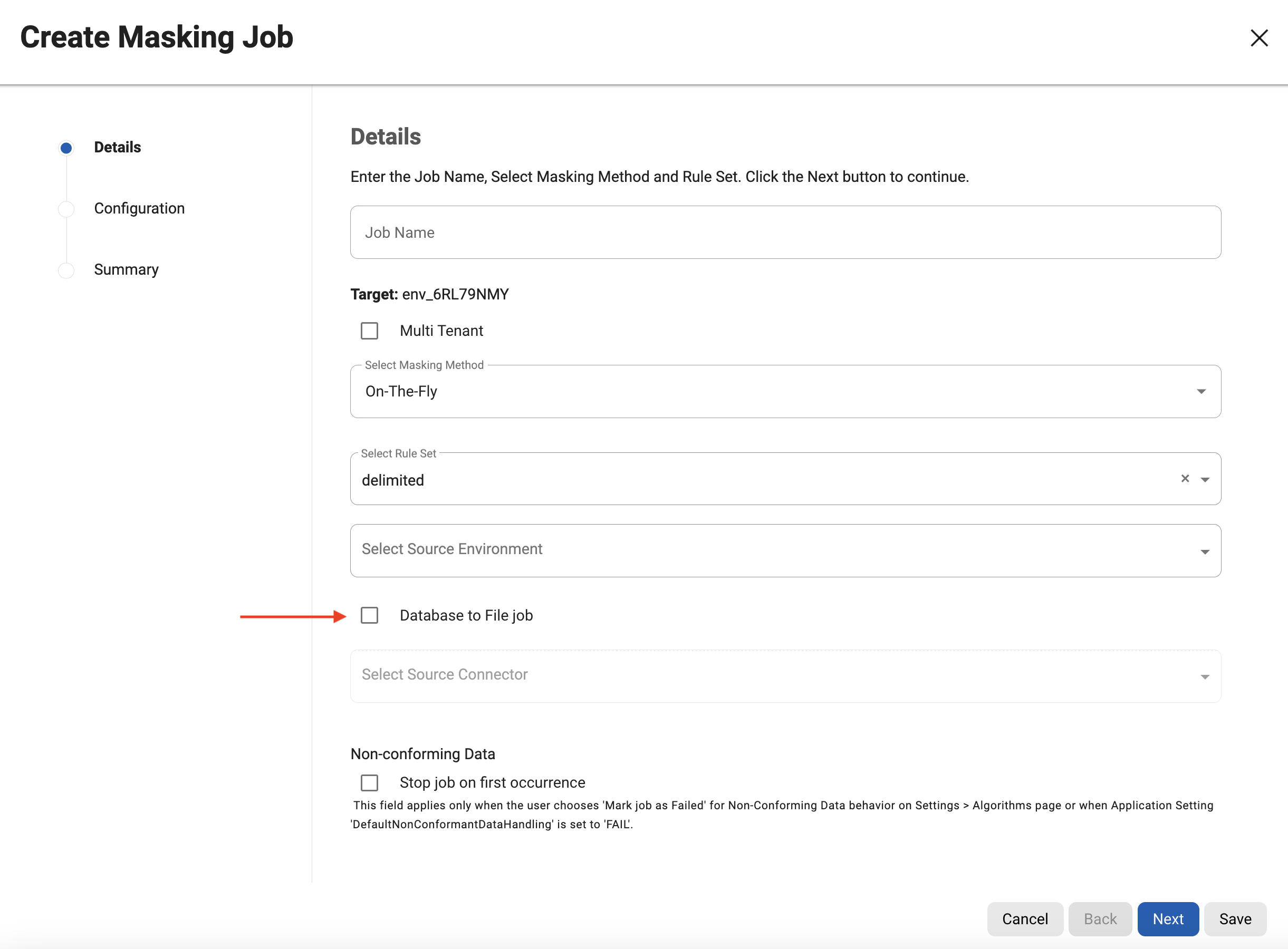Viewport: 1288px width, 949px height.
Task: Check the Database to File job box
Action: [370, 615]
